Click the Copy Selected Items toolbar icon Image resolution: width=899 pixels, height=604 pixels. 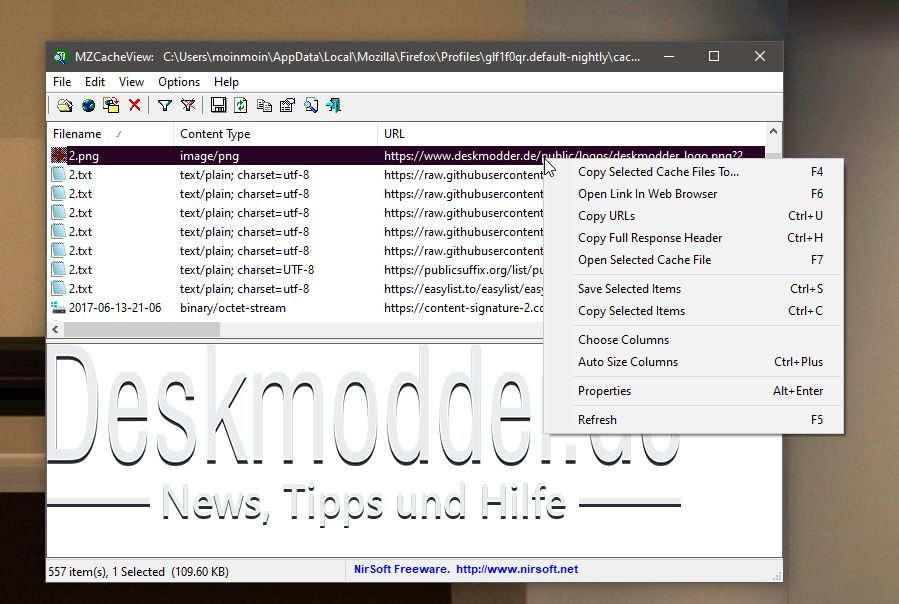click(x=264, y=106)
